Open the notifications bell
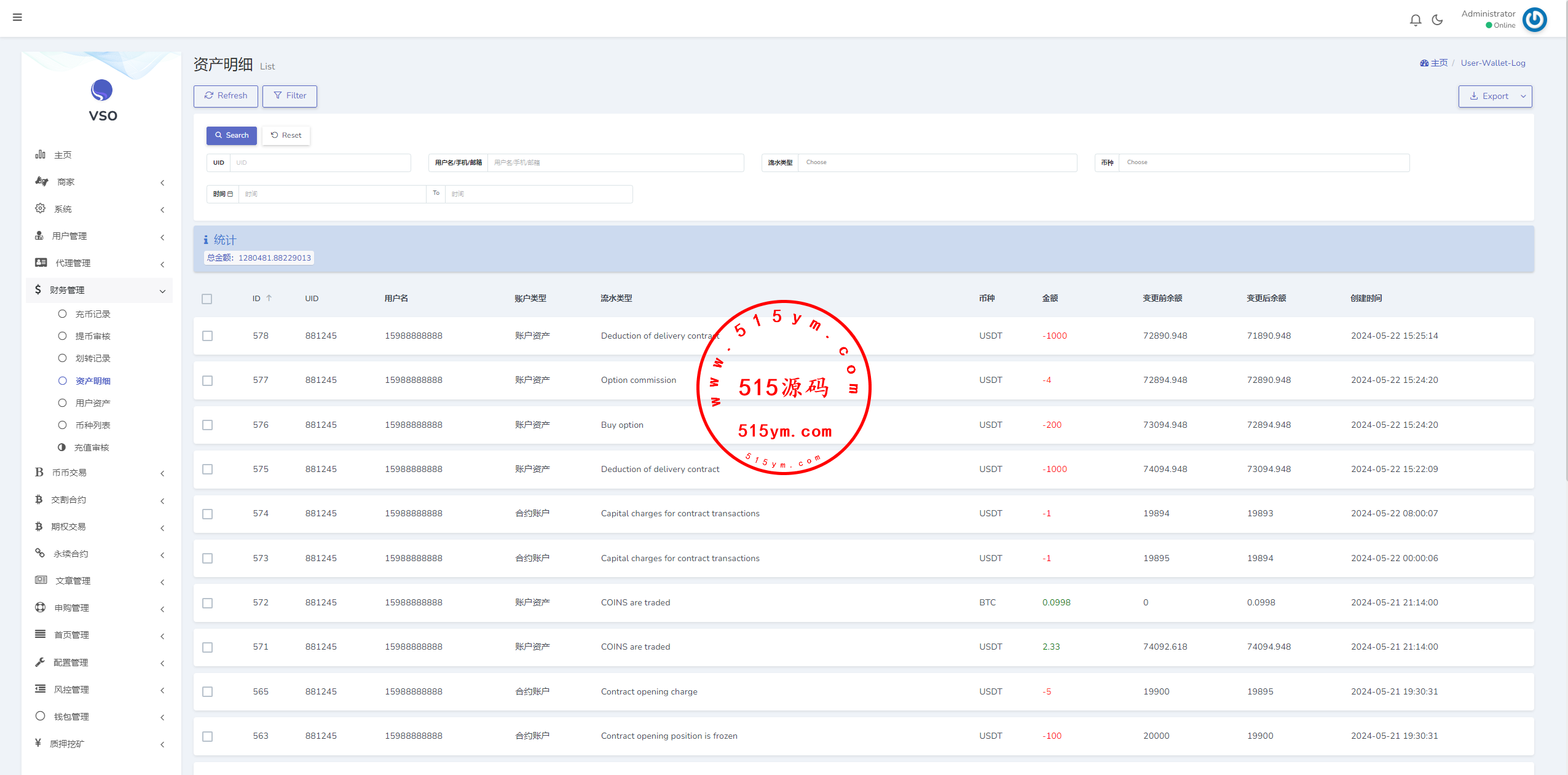The height and width of the screenshot is (775, 1568). click(x=1415, y=20)
